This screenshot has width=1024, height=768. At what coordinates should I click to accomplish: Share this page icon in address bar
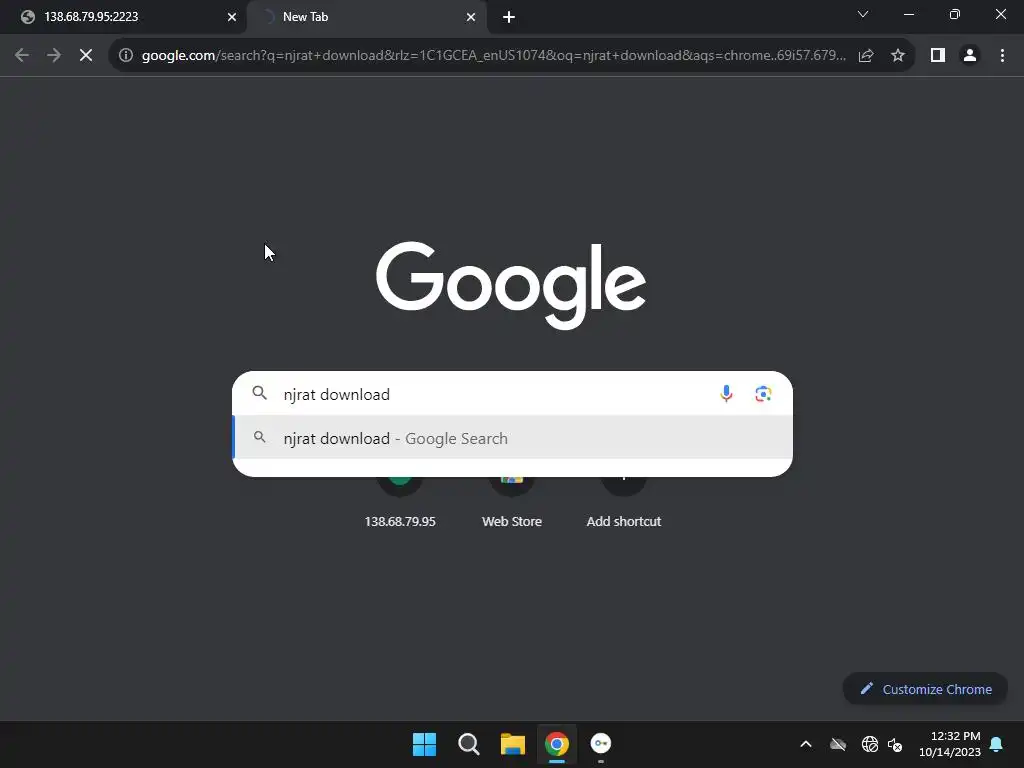point(866,56)
